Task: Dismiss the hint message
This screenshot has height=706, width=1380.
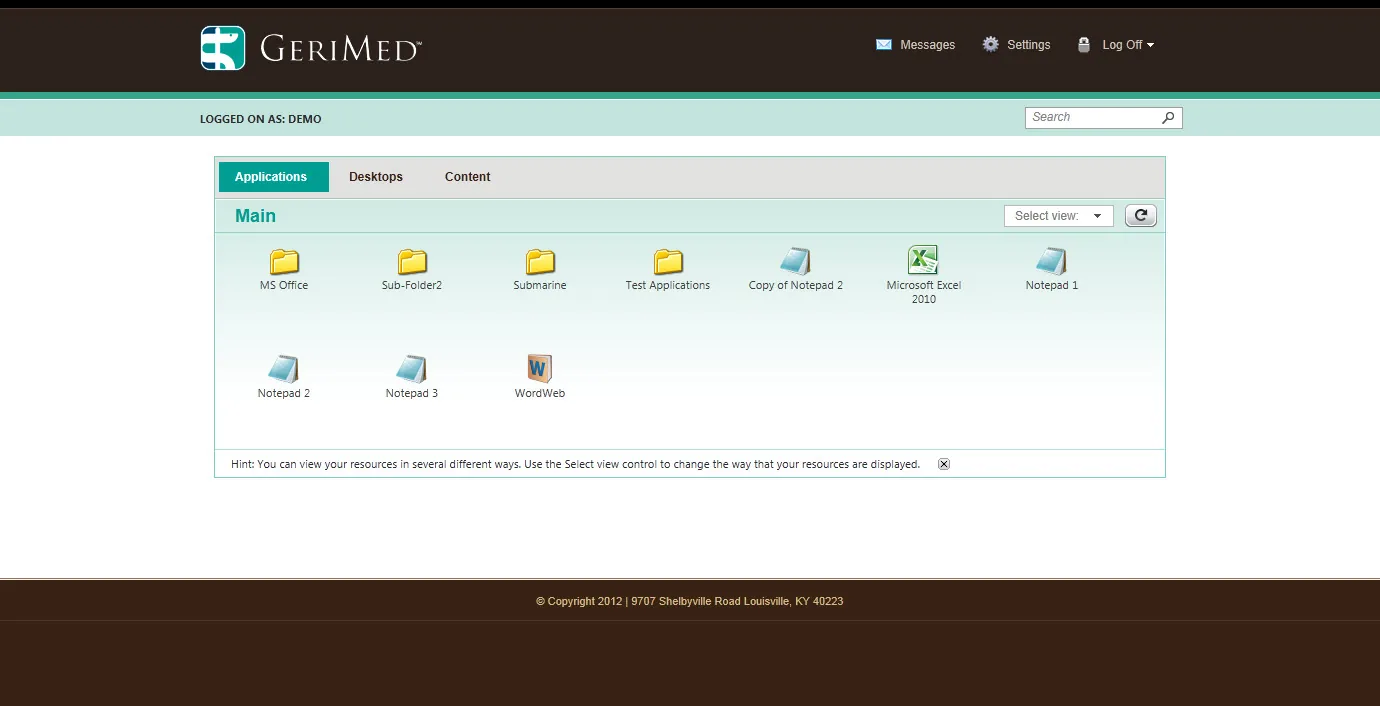Action: (944, 464)
